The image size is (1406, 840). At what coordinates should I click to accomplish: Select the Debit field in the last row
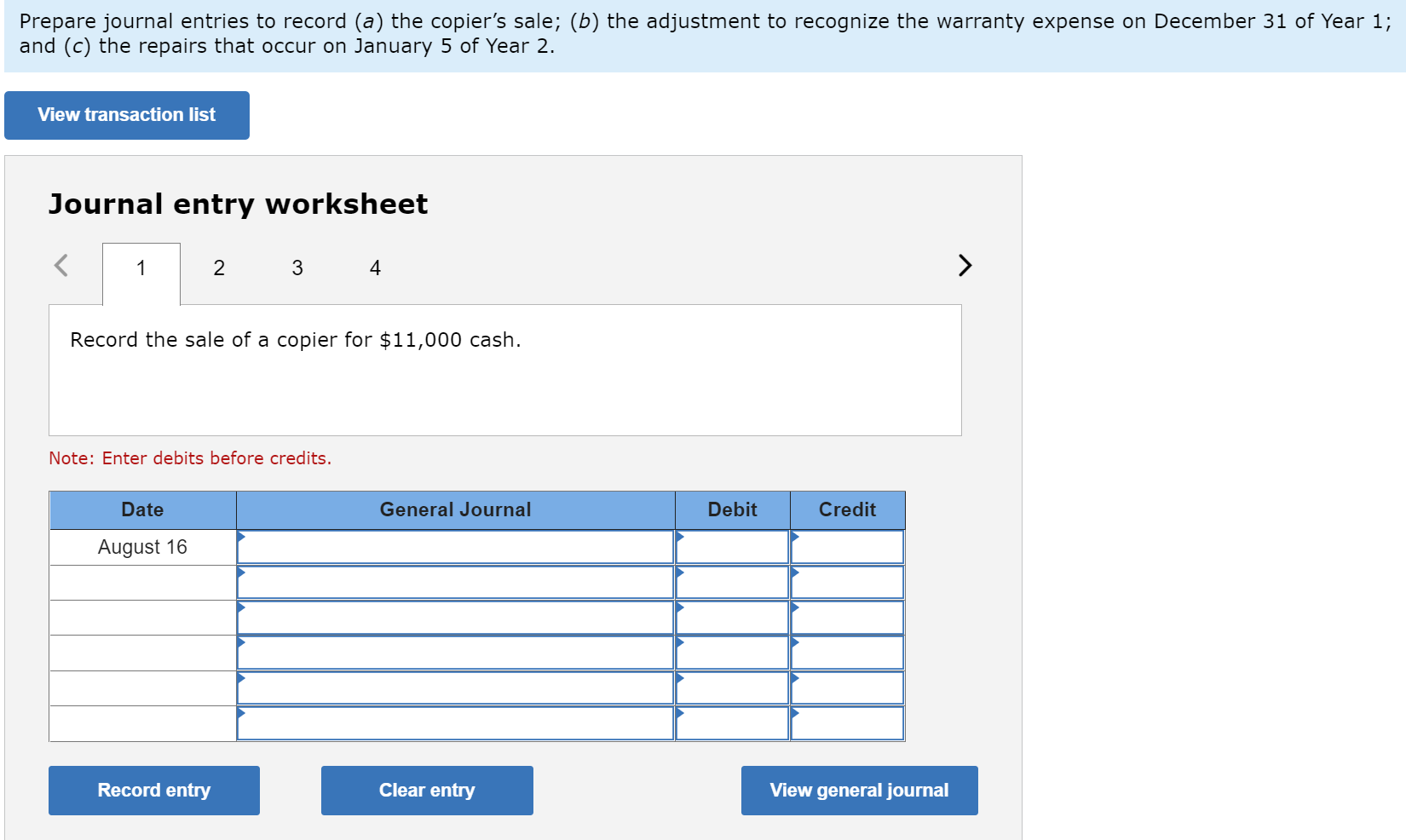click(x=733, y=723)
